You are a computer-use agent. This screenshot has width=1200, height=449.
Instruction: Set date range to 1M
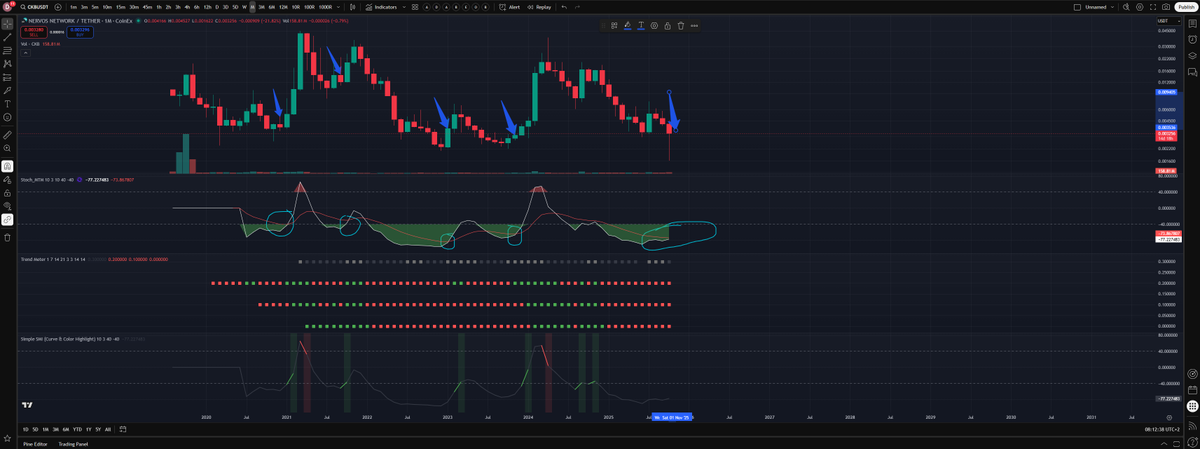click(x=48, y=429)
